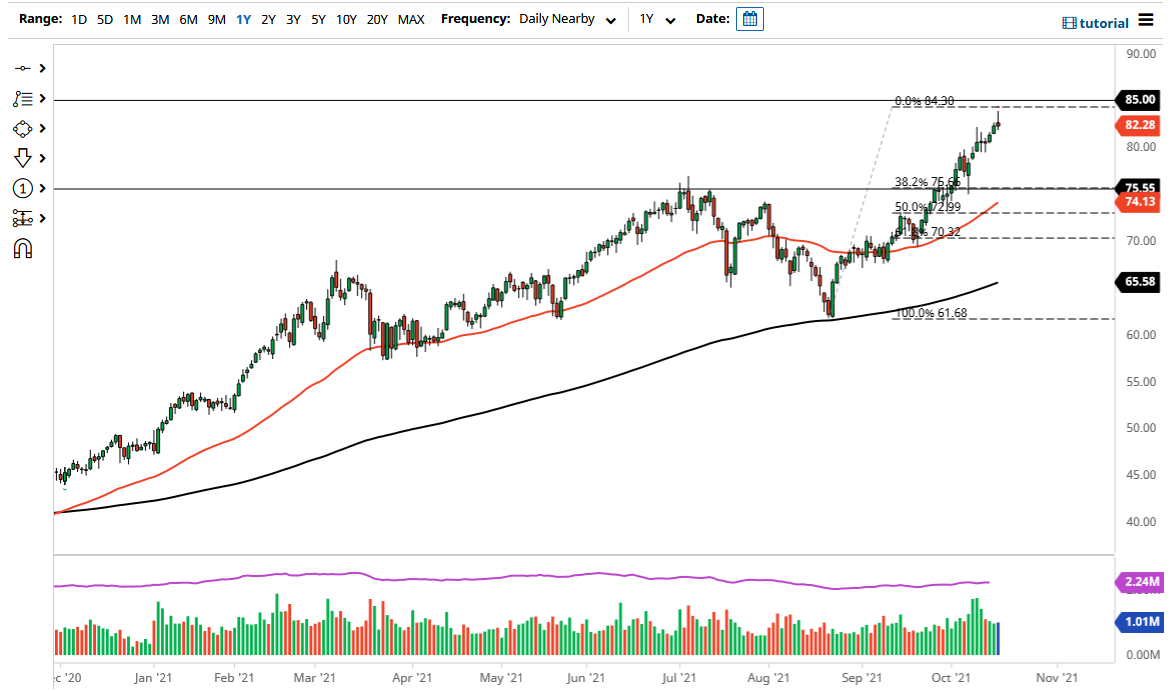
Task: Click the 75.55 horizontal level label
Action: [1139, 187]
